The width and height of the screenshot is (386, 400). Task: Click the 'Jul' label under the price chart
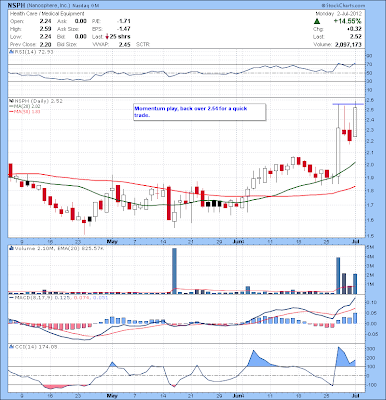(x=356, y=241)
